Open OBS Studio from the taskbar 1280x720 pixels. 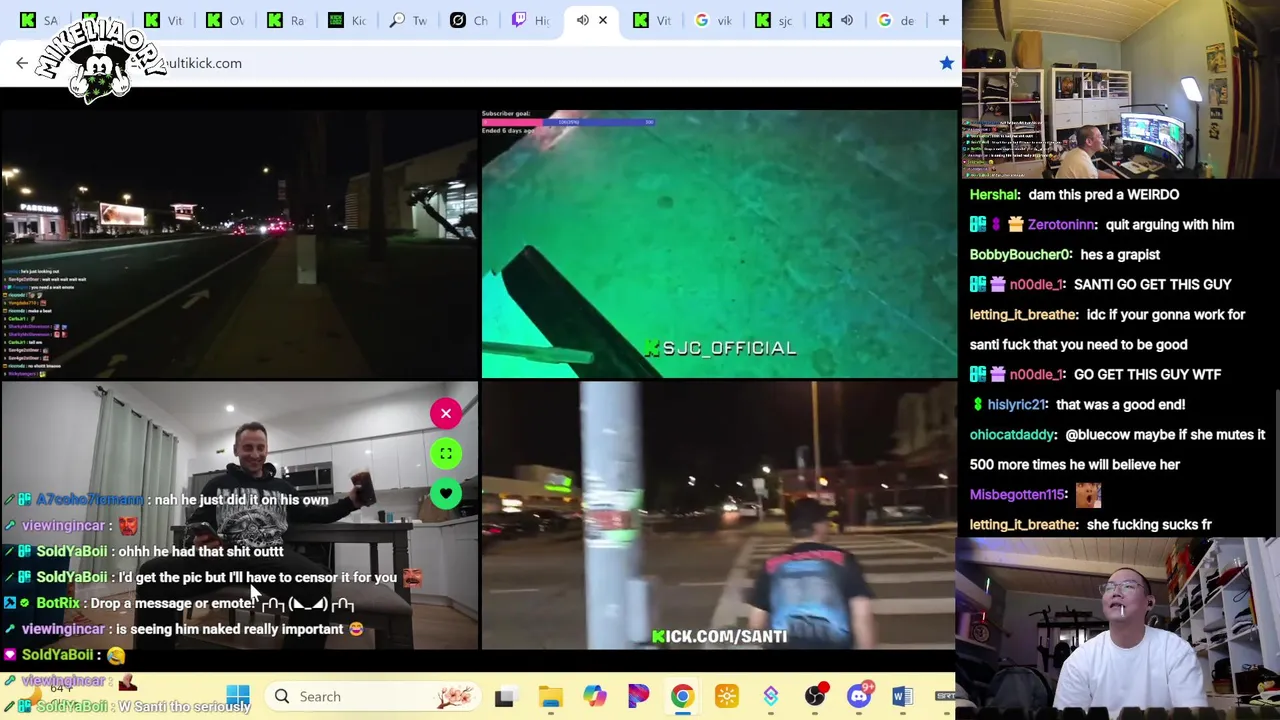(x=815, y=696)
